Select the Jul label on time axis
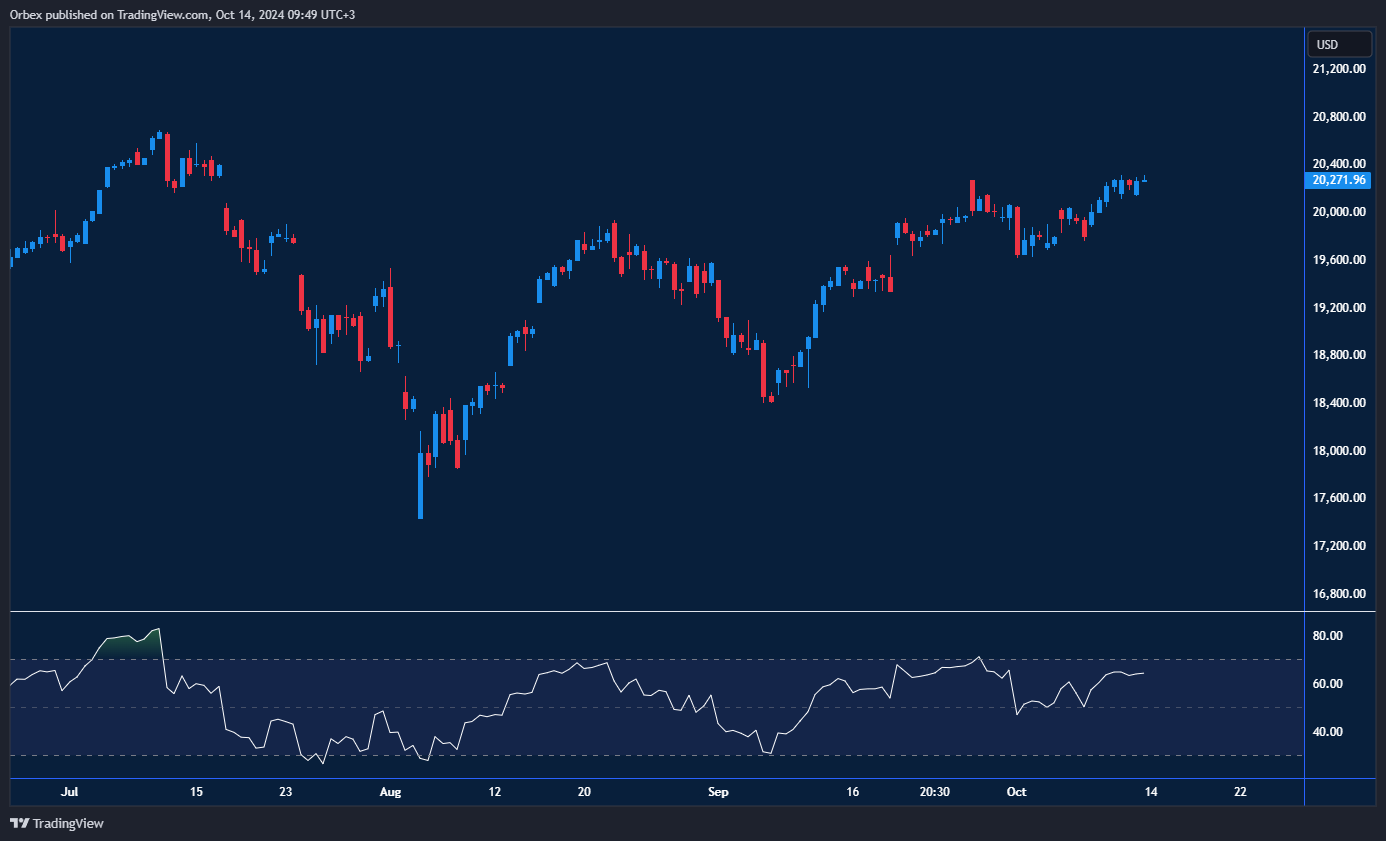The width and height of the screenshot is (1386, 841). [69, 792]
